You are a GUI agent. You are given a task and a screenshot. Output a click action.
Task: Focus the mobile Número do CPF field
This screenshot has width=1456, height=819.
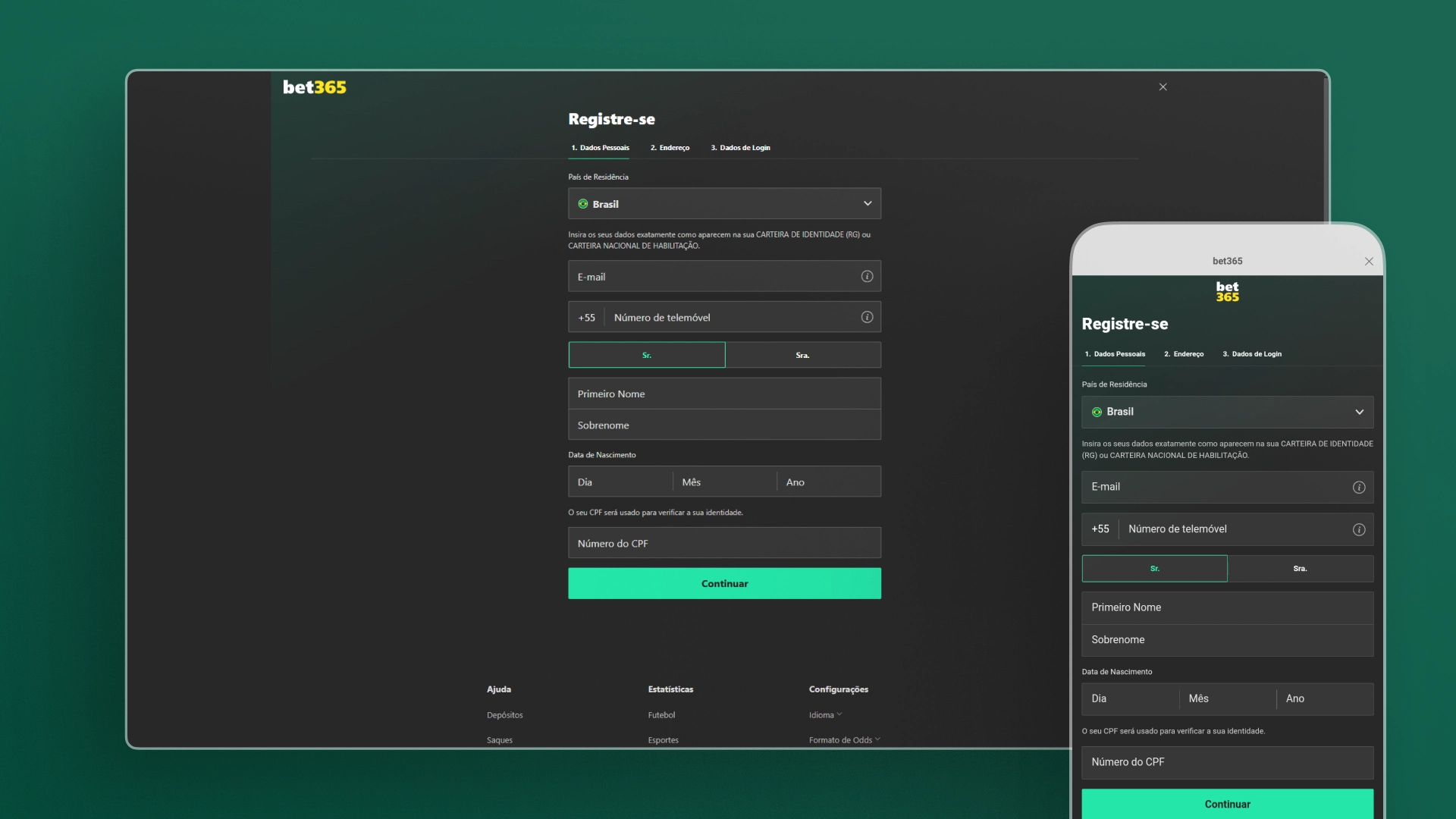[x=1227, y=763]
